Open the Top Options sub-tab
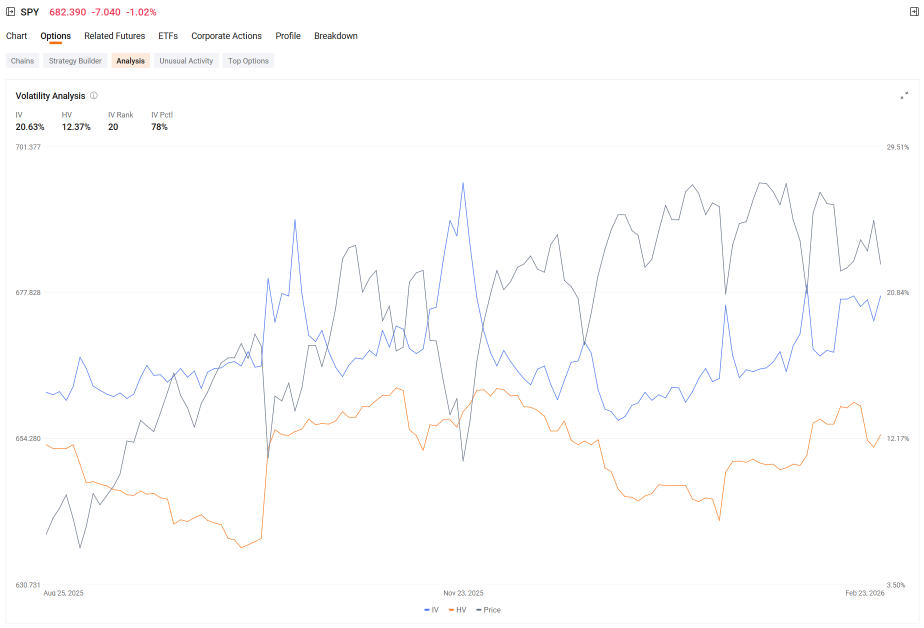The width and height of the screenshot is (924, 628). pyautogui.click(x=248, y=61)
